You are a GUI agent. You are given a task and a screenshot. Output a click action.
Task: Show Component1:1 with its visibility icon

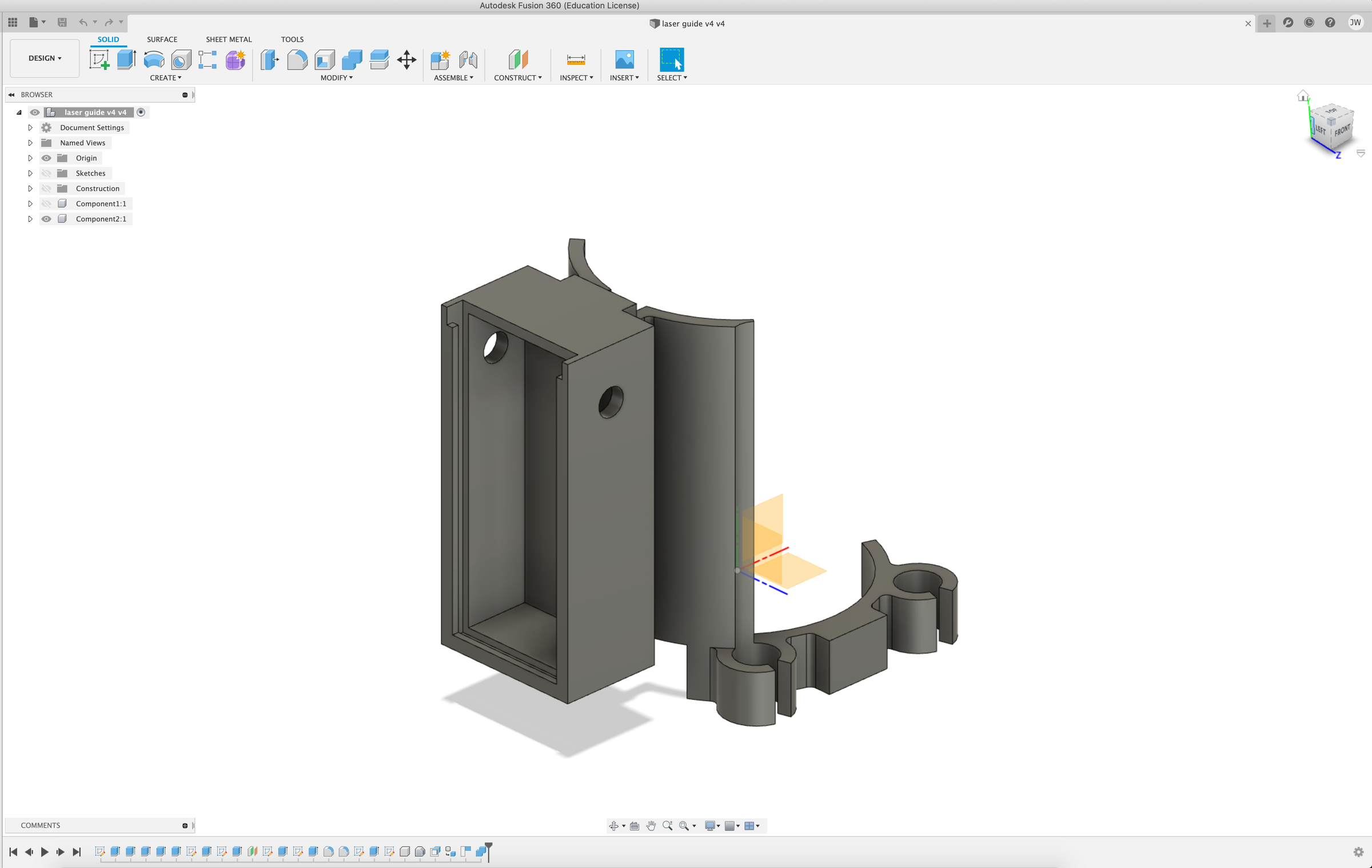point(46,203)
